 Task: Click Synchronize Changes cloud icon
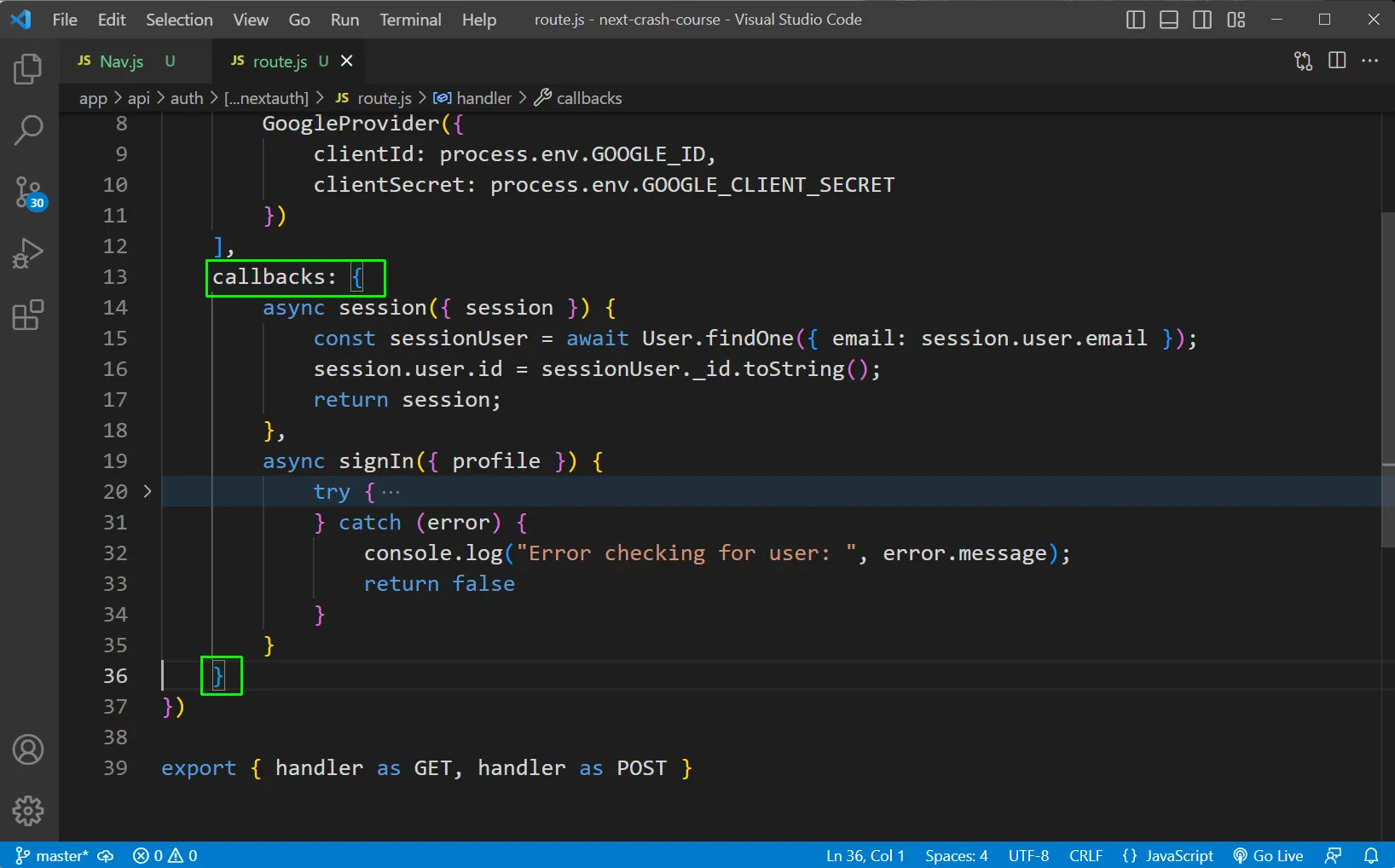click(106, 855)
